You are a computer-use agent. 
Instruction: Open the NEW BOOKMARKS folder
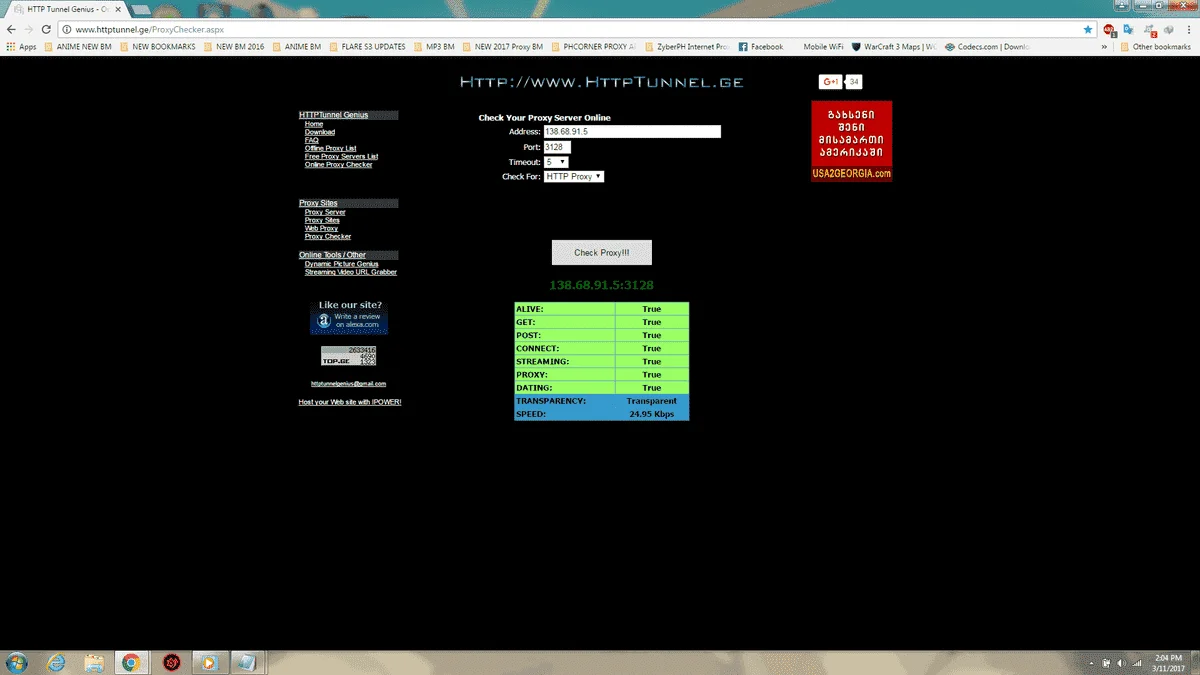click(x=157, y=47)
